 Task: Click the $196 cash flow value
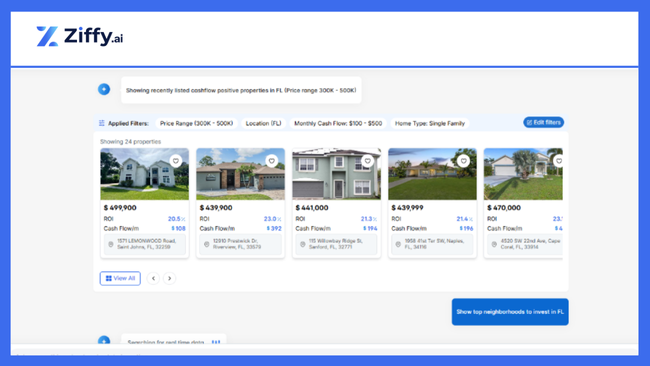coord(466,228)
